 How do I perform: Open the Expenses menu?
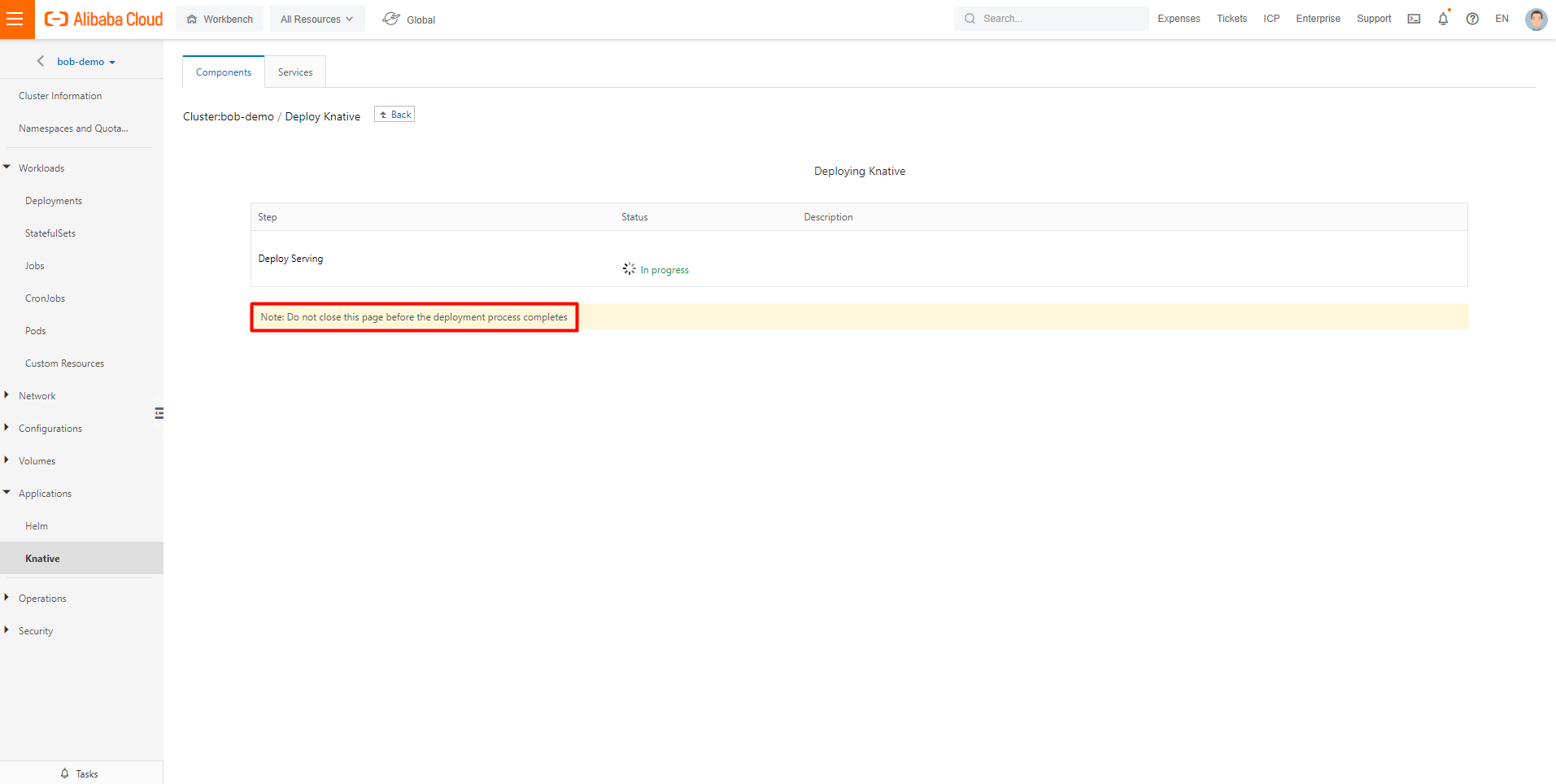(1179, 19)
